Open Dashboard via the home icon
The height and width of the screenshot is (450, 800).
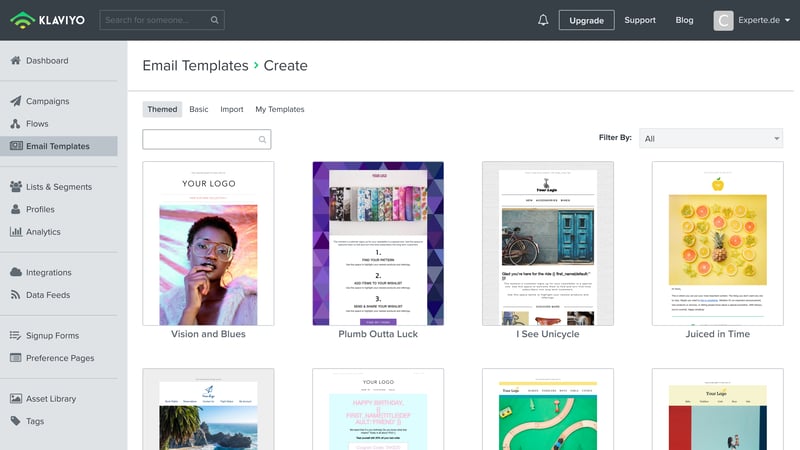(16, 61)
